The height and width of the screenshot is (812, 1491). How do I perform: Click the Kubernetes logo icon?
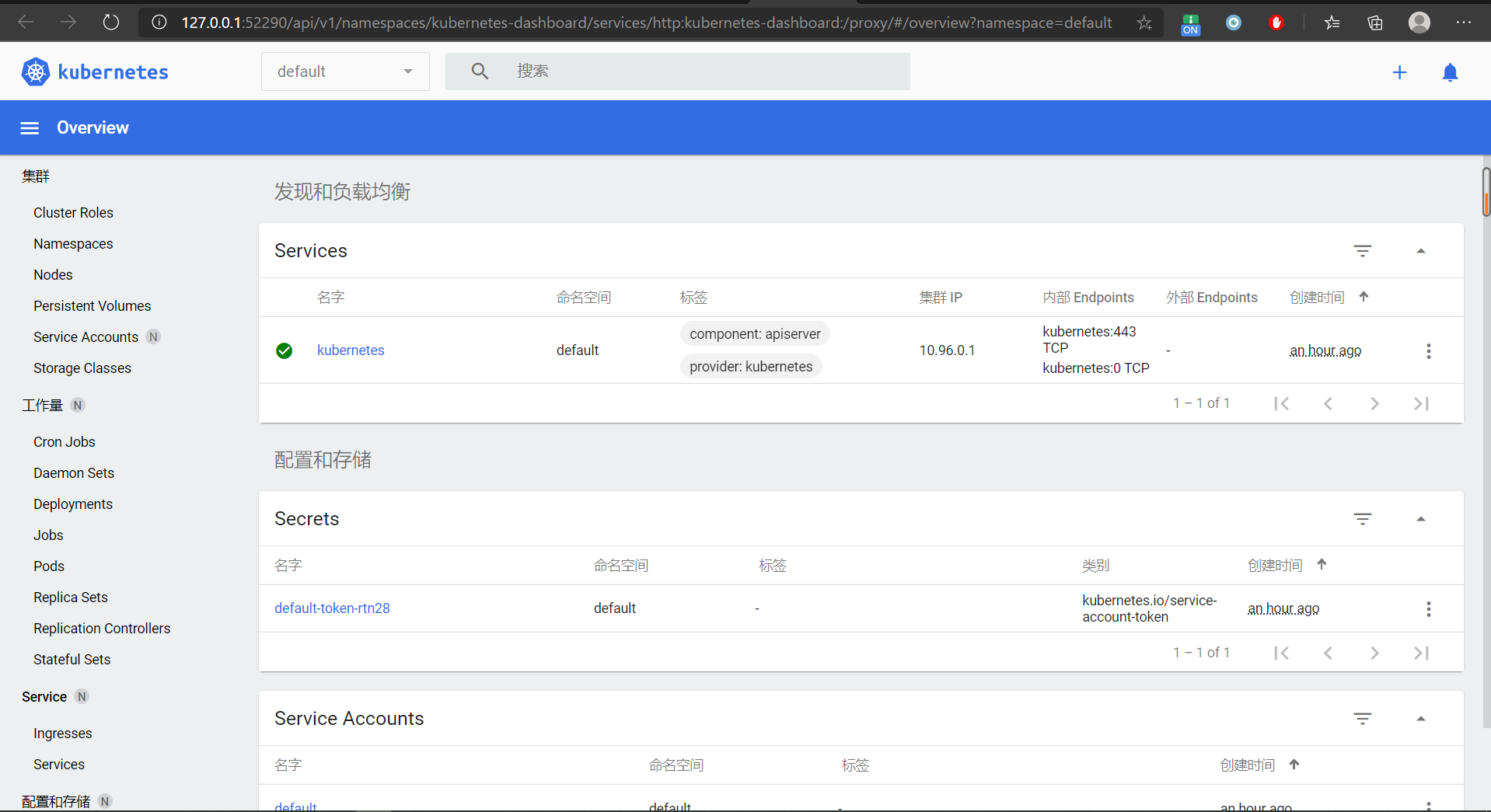pos(36,71)
